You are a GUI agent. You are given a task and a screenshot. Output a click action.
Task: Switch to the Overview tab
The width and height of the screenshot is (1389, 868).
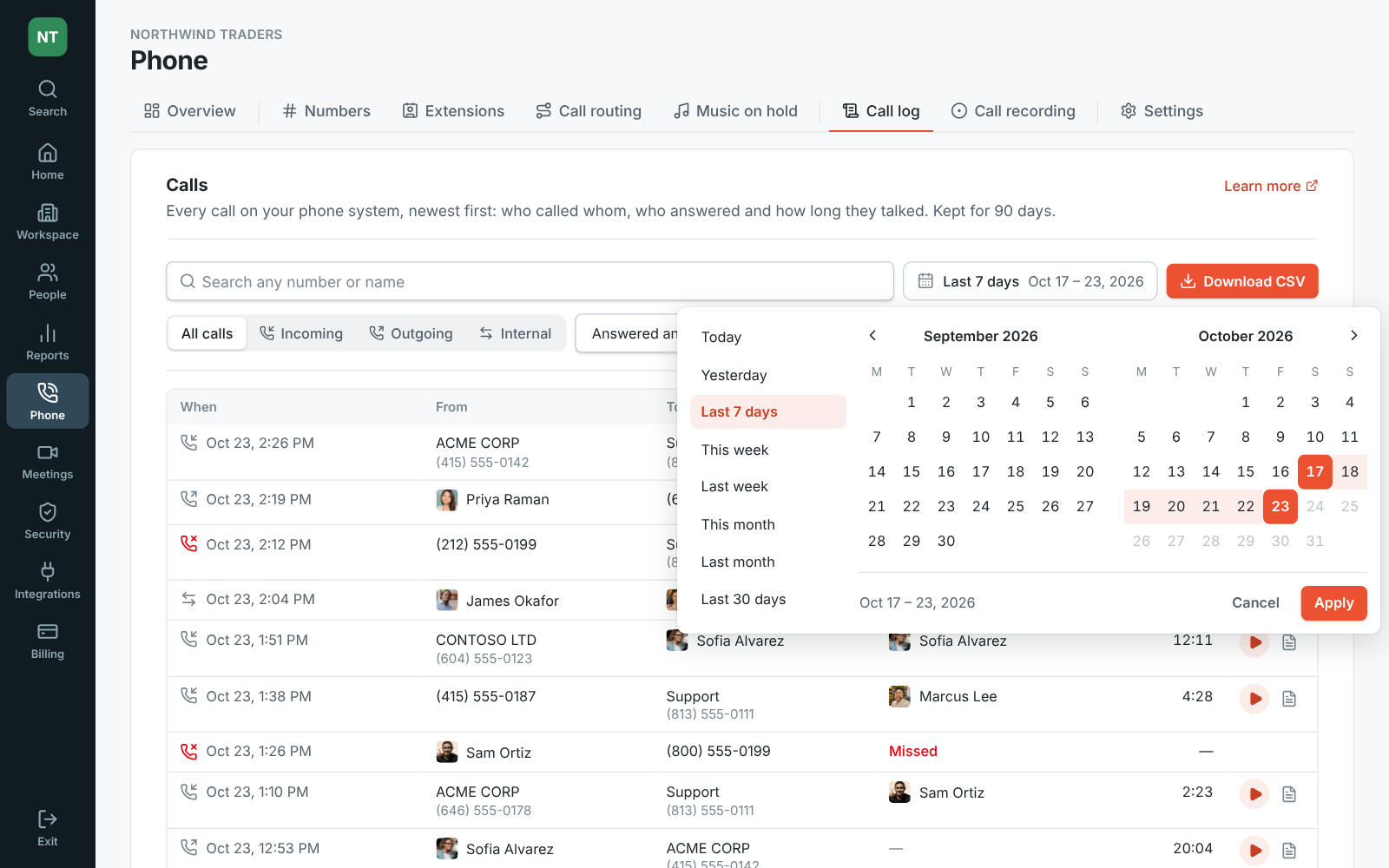[x=189, y=111]
